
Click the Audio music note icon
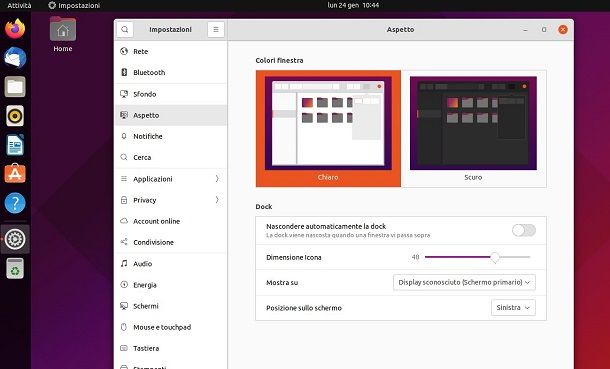[x=124, y=263]
